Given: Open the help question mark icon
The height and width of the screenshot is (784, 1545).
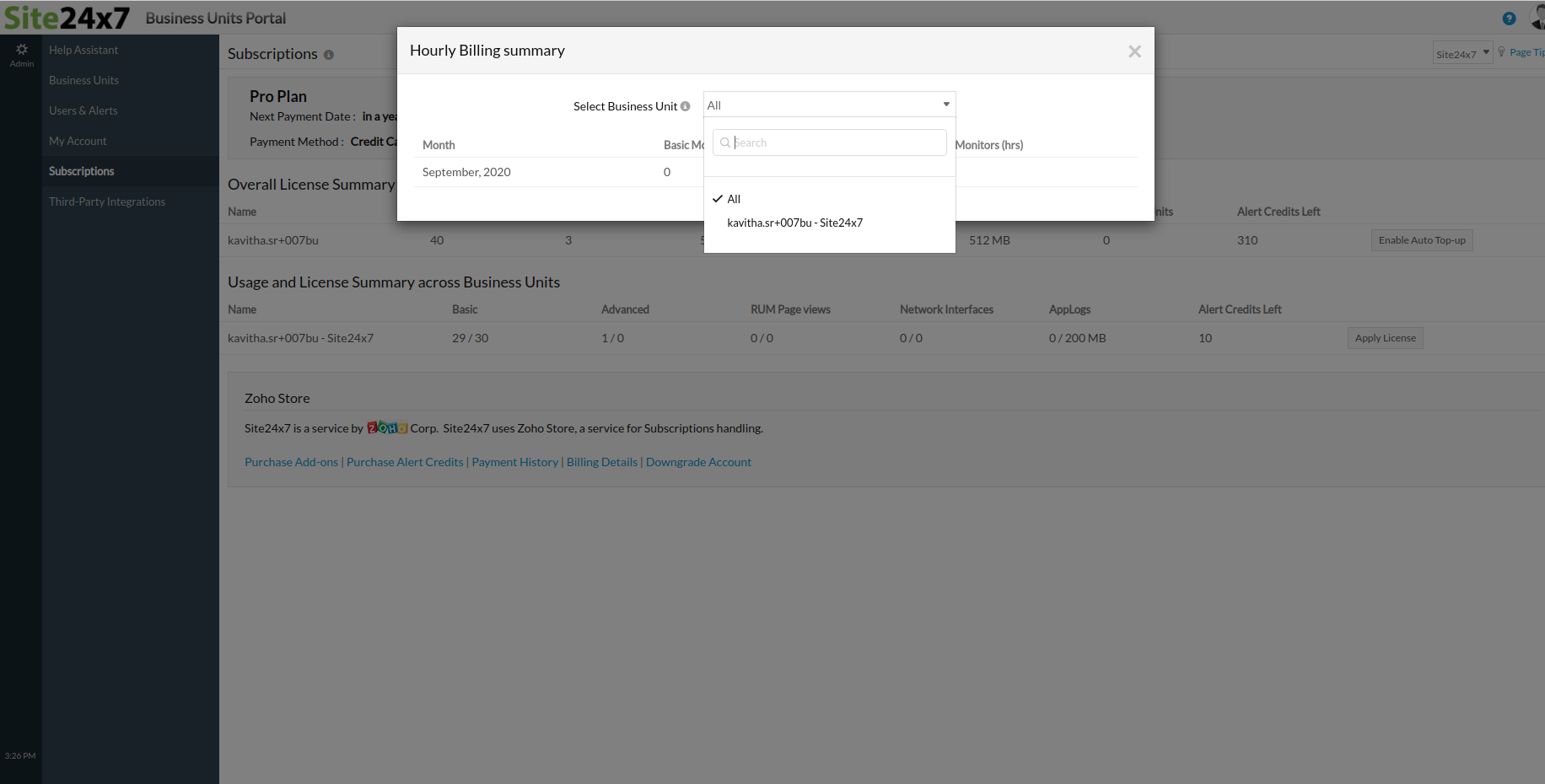Looking at the screenshot, I should point(1509,19).
